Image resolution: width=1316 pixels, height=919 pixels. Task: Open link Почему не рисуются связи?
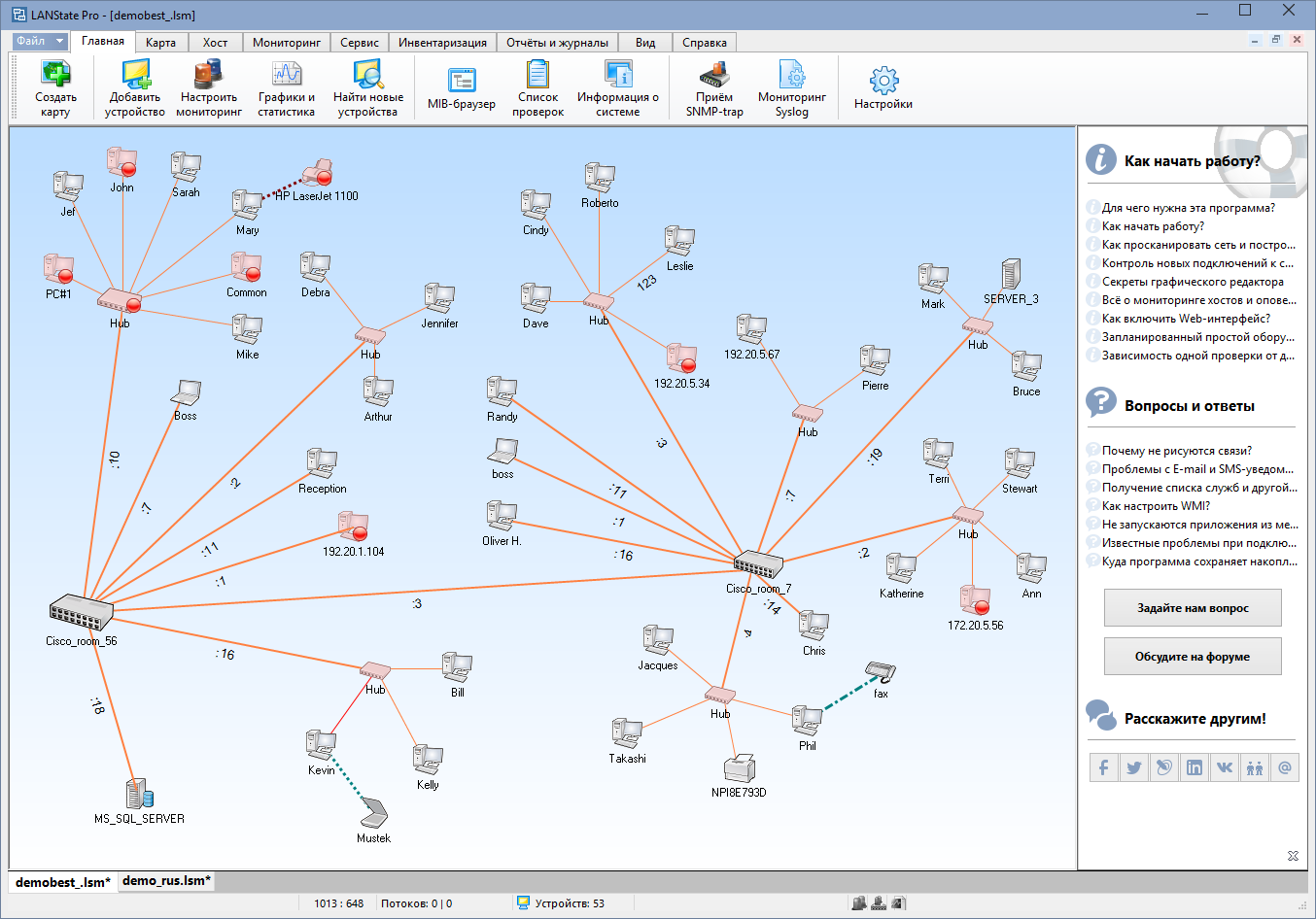pyautogui.click(x=1176, y=450)
